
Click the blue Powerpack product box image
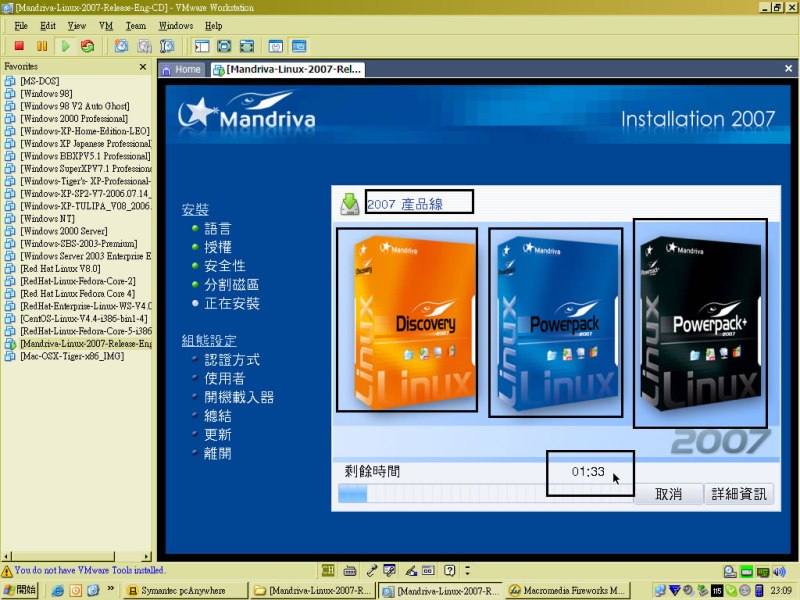click(x=556, y=322)
